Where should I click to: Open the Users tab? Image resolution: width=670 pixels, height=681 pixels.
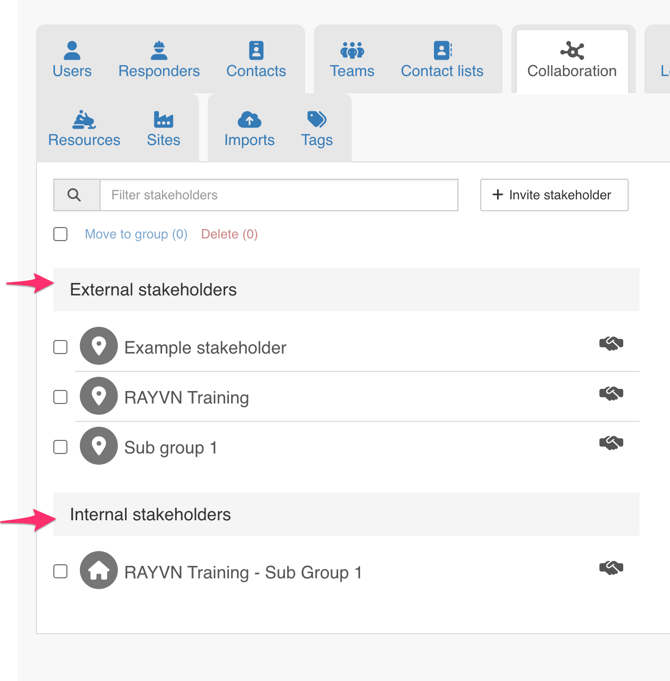tap(72, 60)
